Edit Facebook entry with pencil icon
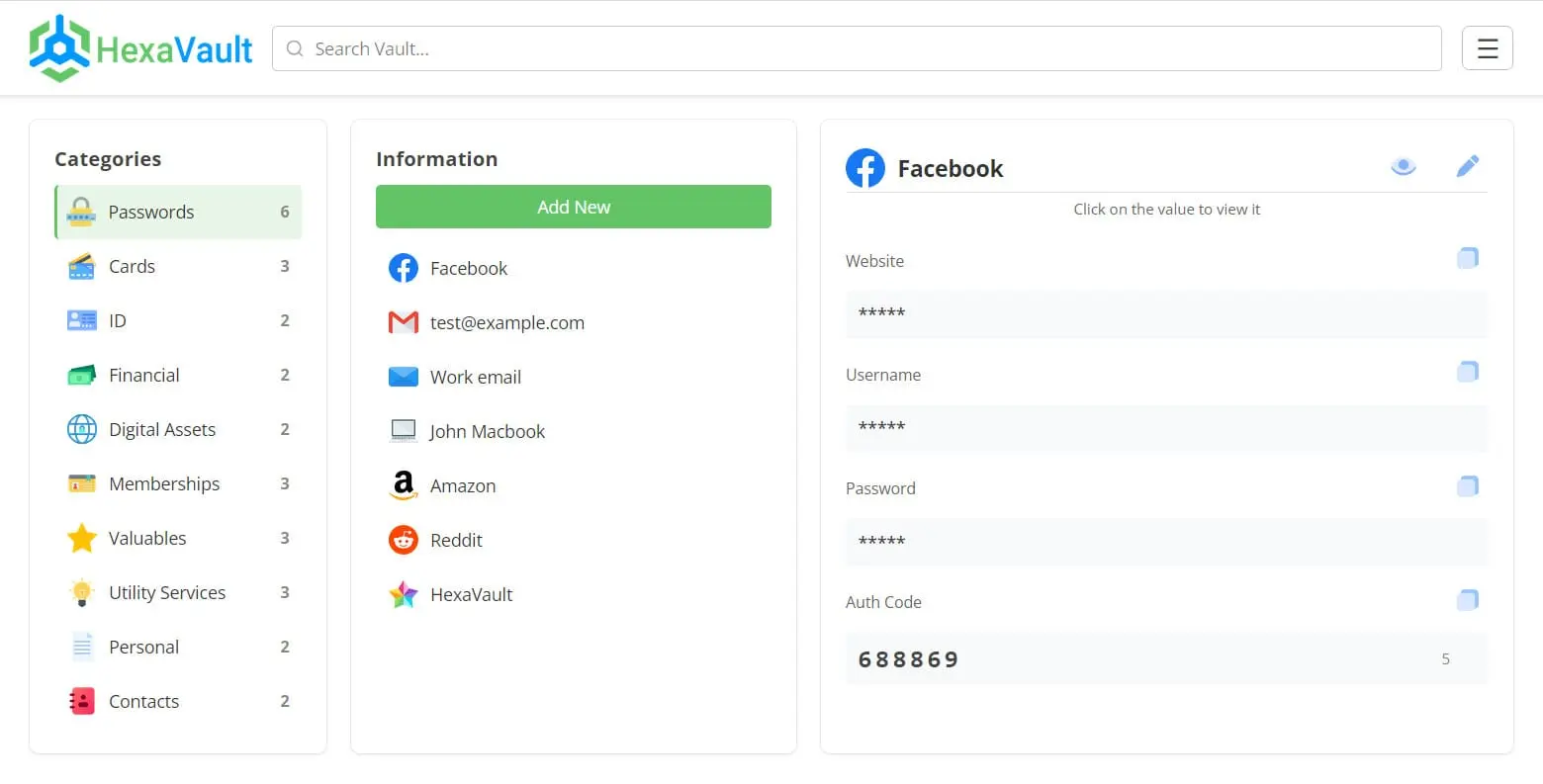The image size is (1543, 784). point(1468,166)
